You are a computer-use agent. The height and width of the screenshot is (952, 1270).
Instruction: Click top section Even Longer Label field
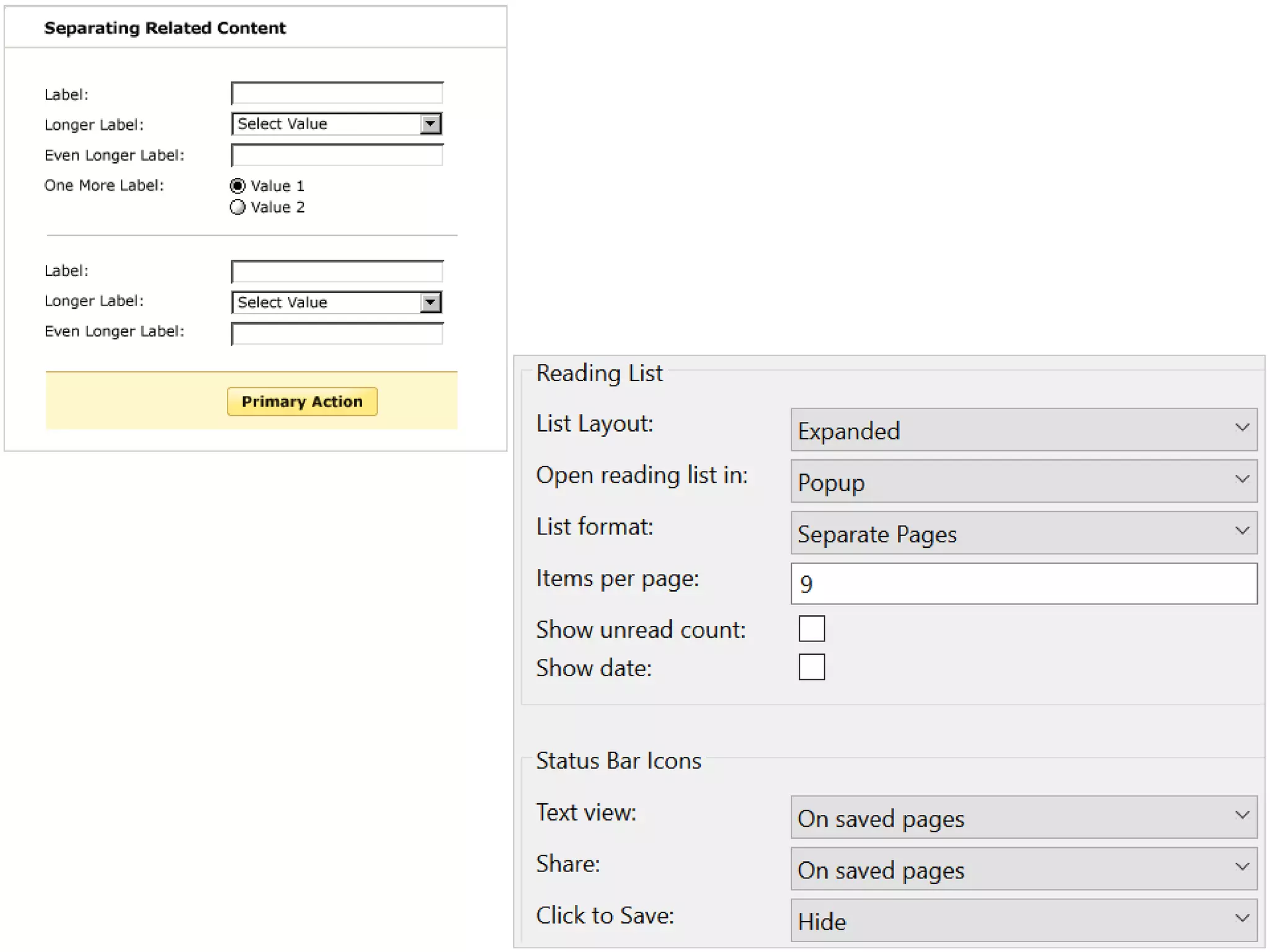[x=337, y=156]
